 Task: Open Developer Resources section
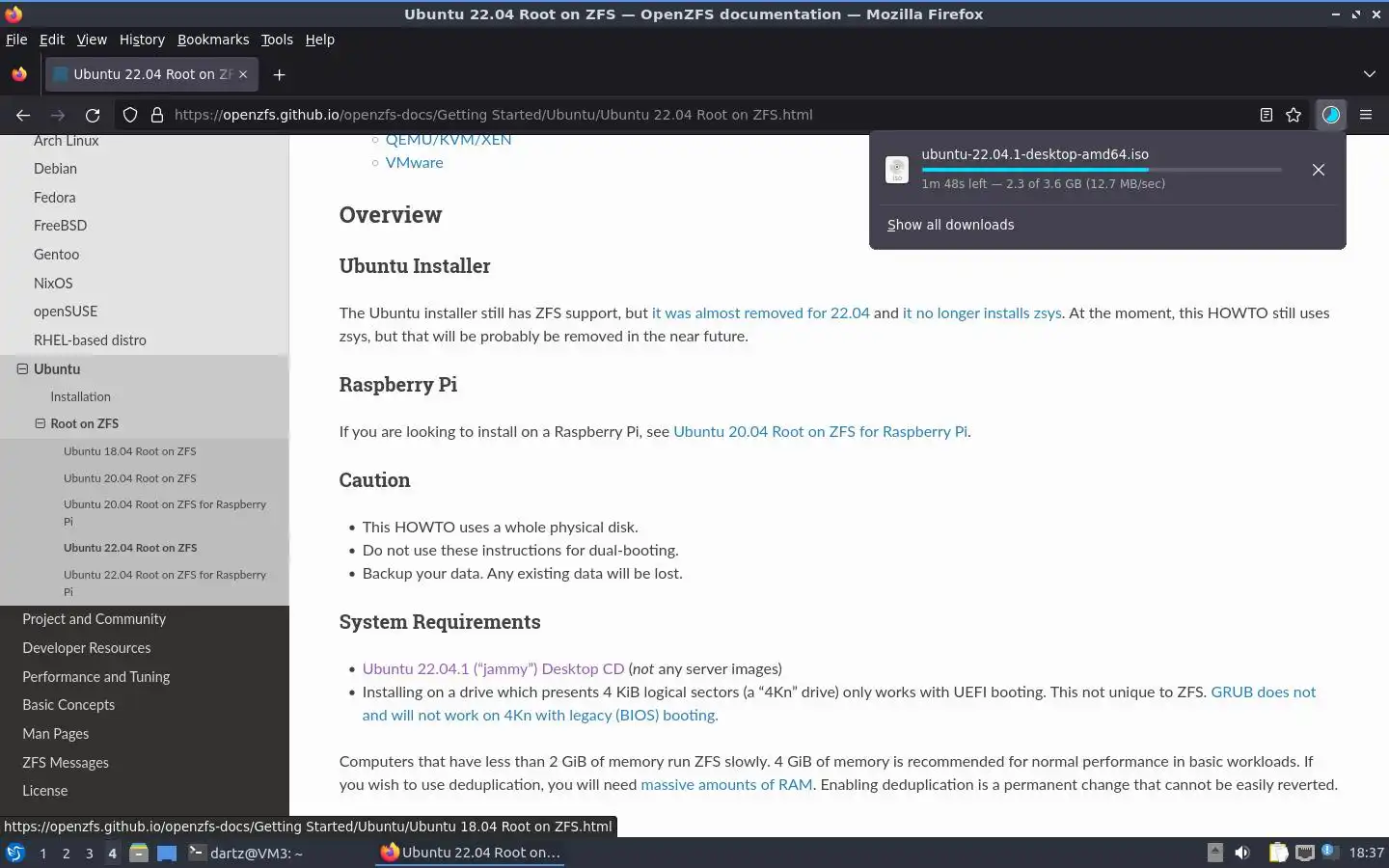coord(87,648)
